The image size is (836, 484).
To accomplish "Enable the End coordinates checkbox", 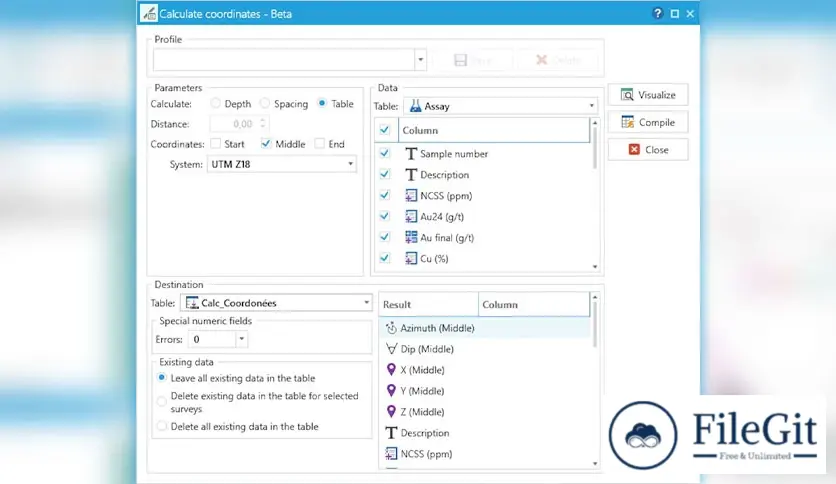I will tap(319, 143).
